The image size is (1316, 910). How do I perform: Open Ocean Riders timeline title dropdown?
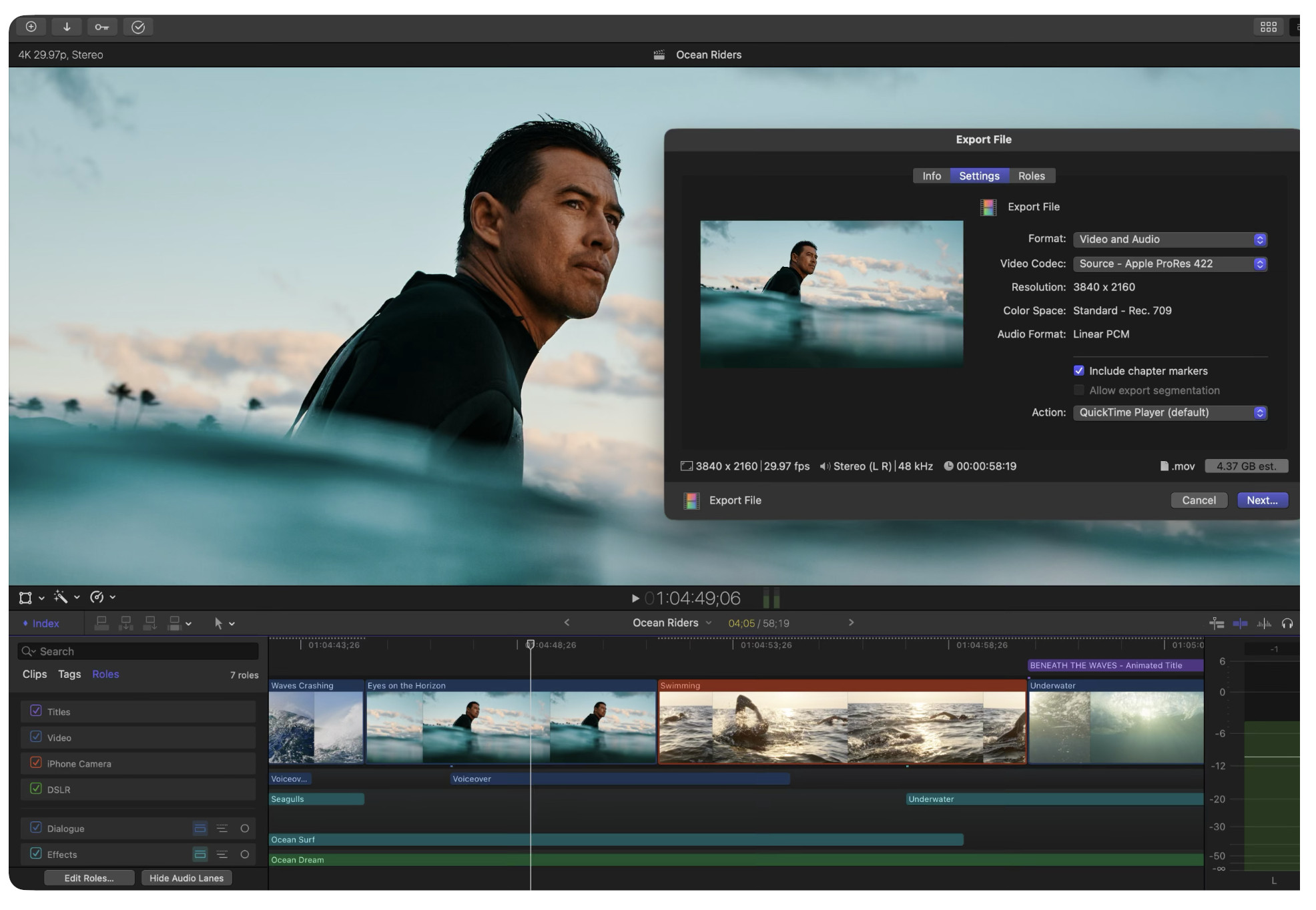(x=672, y=622)
